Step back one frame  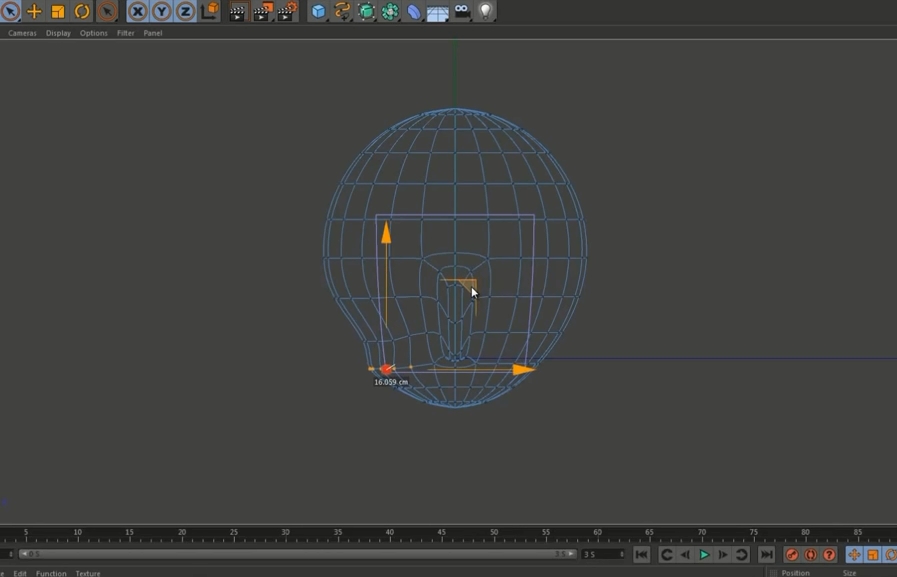tap(685, 554)
